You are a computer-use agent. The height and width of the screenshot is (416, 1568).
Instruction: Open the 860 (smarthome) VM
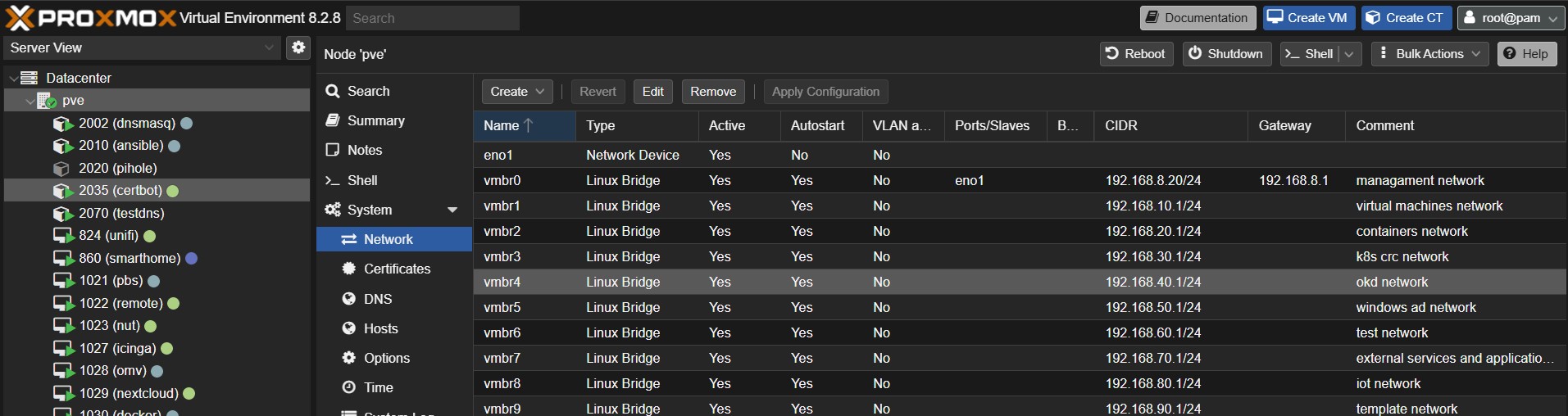[129, 258]
